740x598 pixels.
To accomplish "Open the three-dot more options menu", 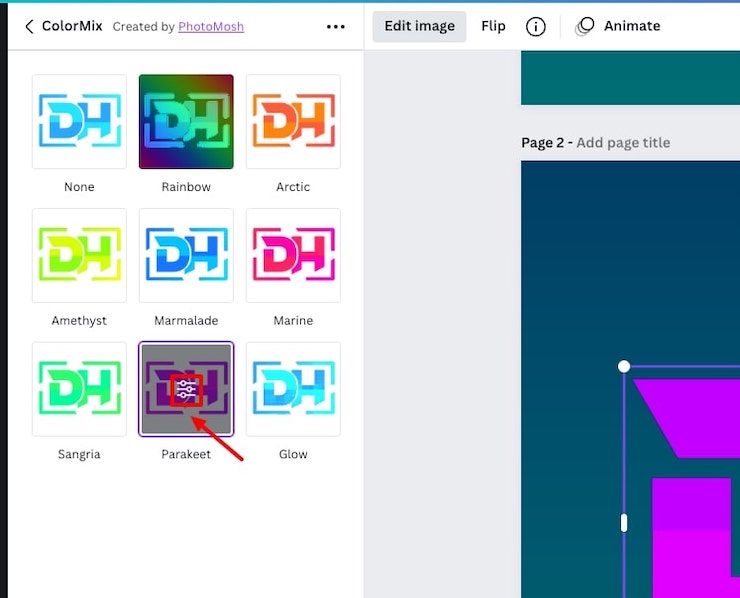I will point(336,27).
